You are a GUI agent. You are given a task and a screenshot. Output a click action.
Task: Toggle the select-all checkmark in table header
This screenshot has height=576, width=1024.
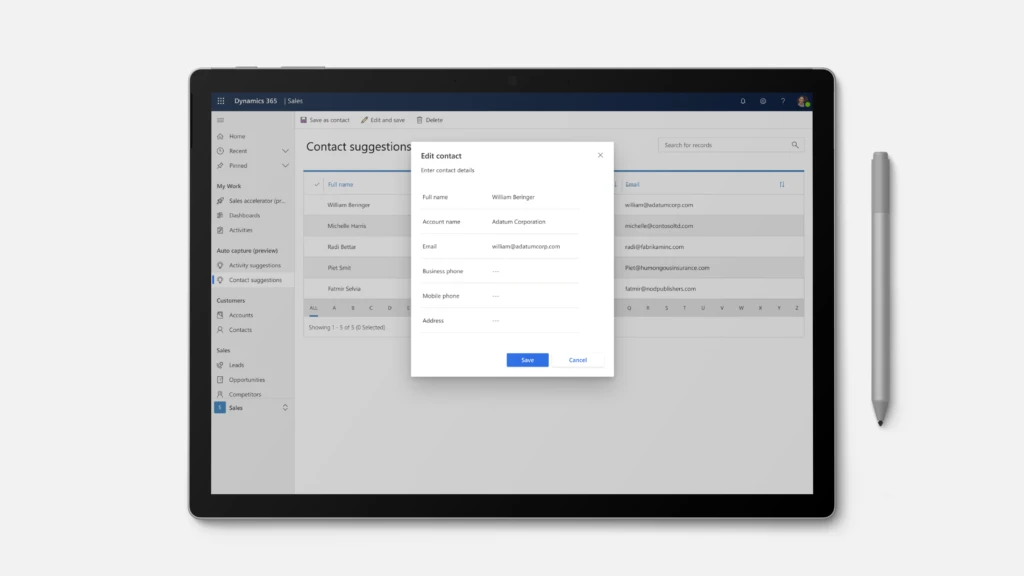pyautogui.click(x=317, y=184)
